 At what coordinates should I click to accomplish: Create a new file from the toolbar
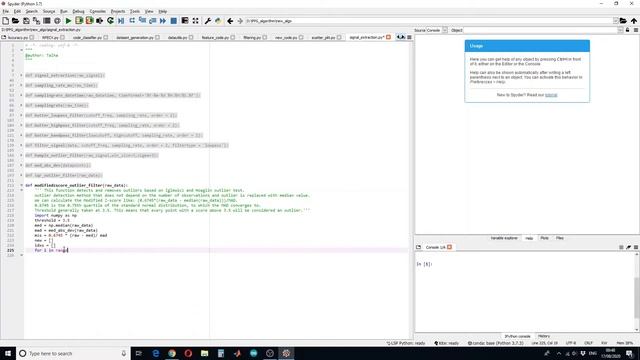[x=5, y=21]
